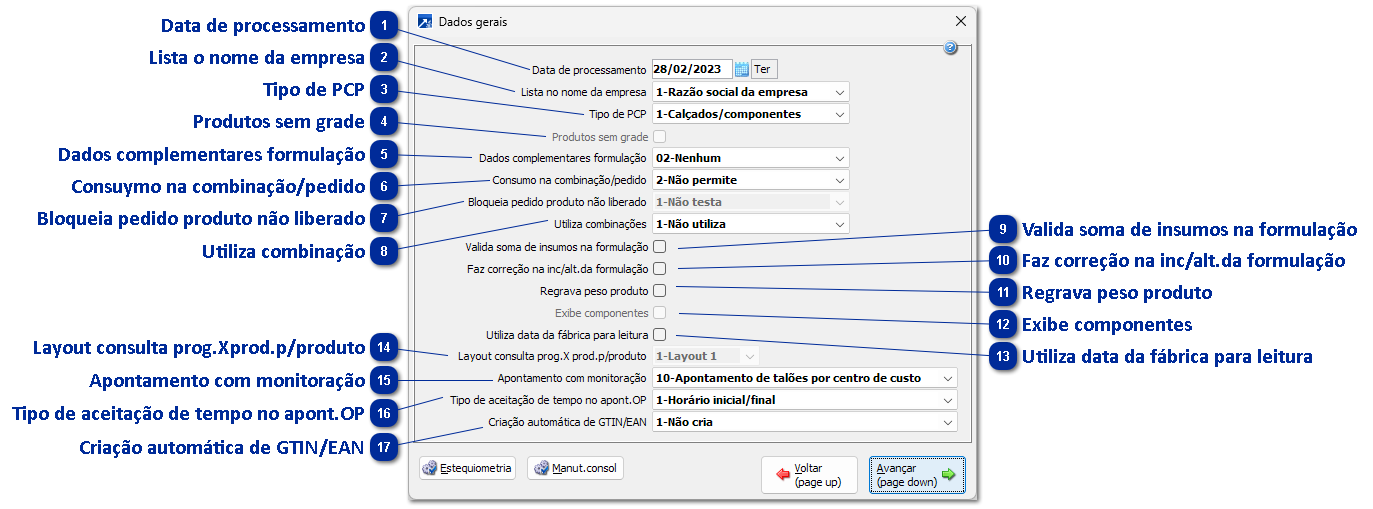Click the processing date field 28/02/2023

coord(692,69)
